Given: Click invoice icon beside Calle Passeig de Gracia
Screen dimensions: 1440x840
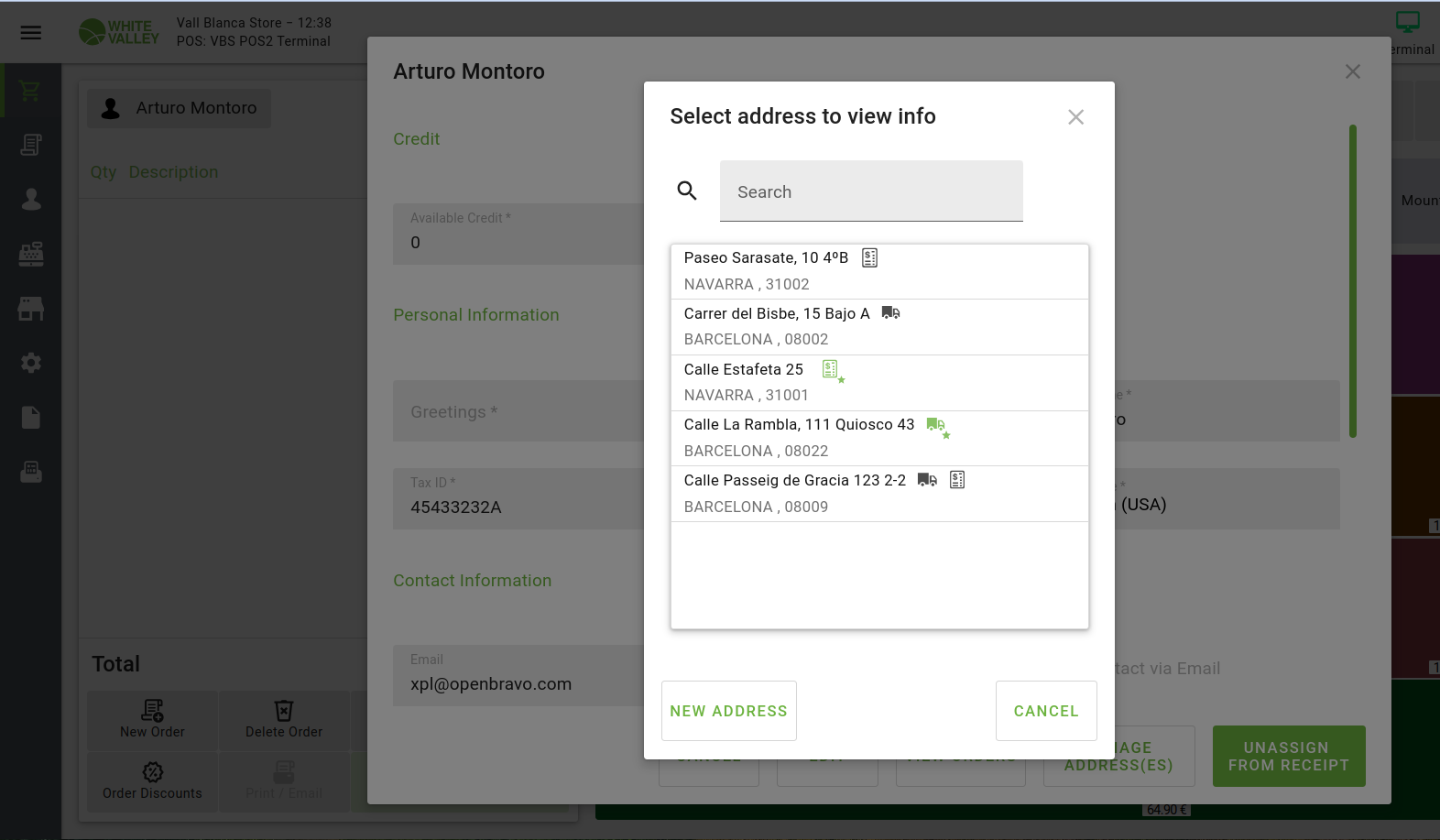Looking at the screenshot, I should click(957, 480).
